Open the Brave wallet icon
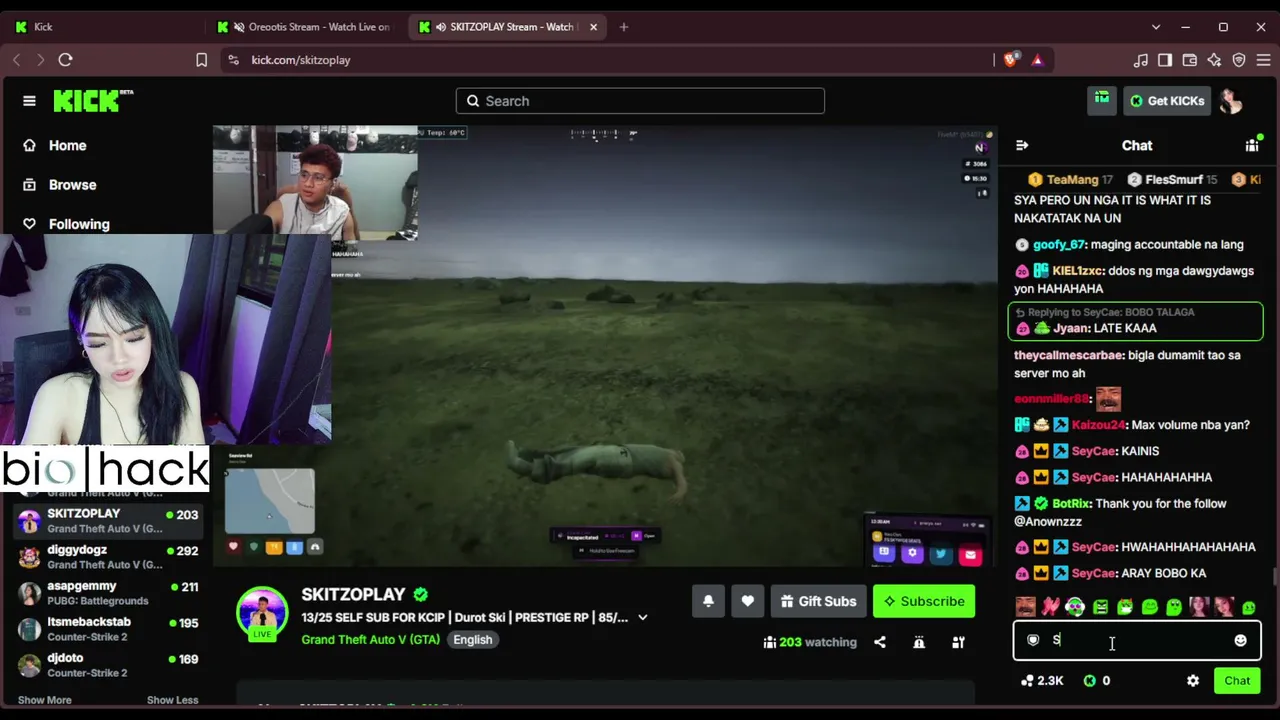This screenshot has width=1280, height=720. (x=1190, y=60)
